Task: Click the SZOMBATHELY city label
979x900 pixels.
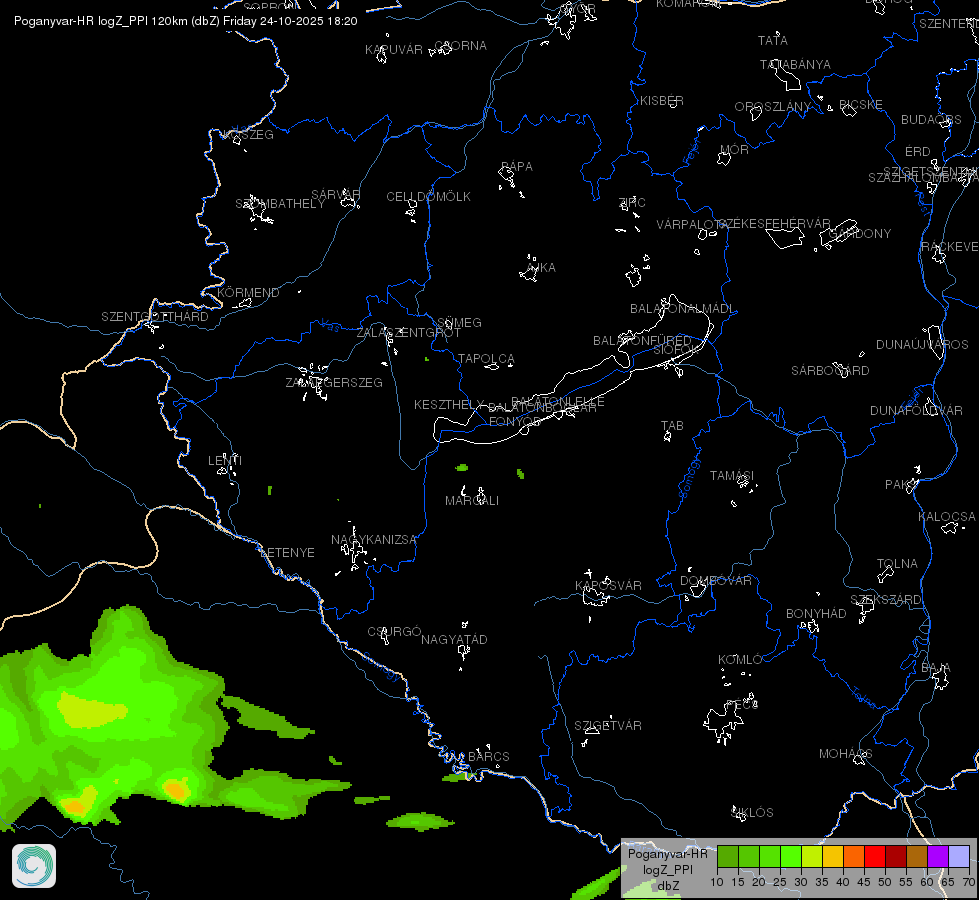Action: pos(280,204)
